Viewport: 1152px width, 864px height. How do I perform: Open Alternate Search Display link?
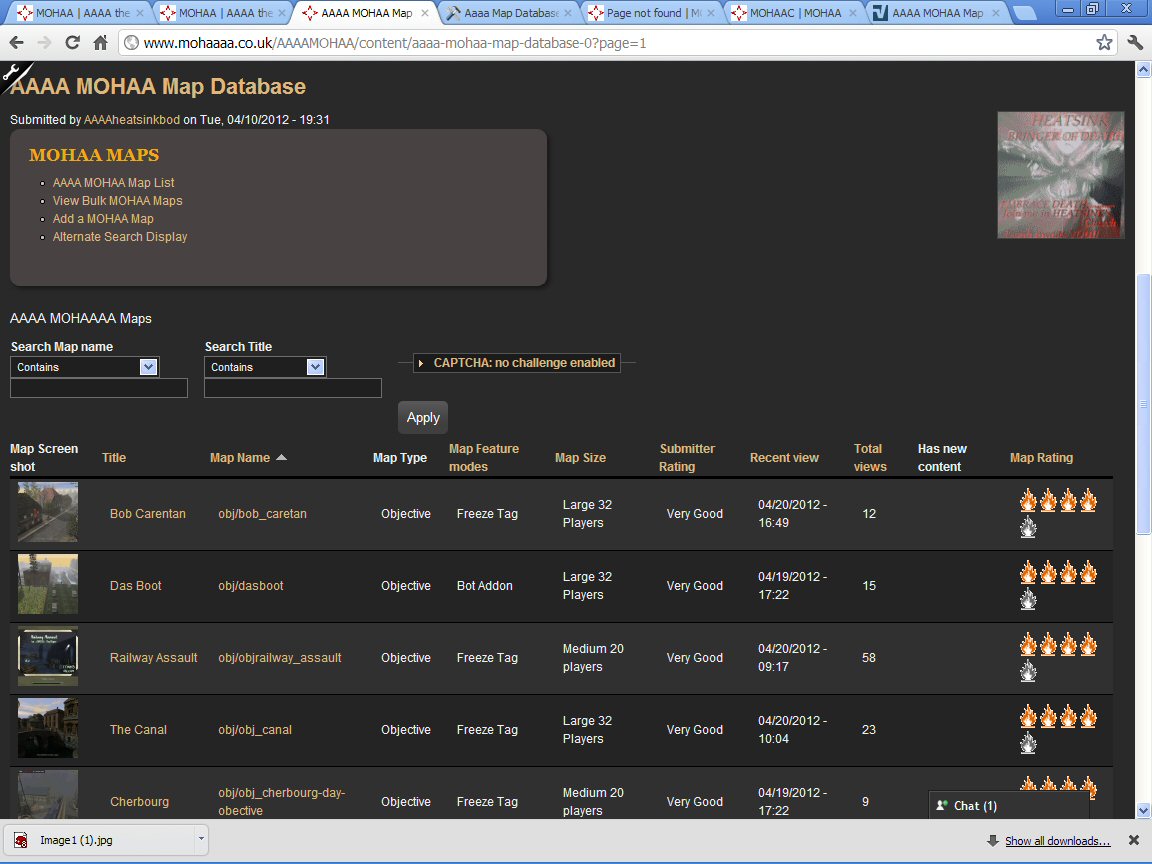pyautogui.click(x=120, y=237)
